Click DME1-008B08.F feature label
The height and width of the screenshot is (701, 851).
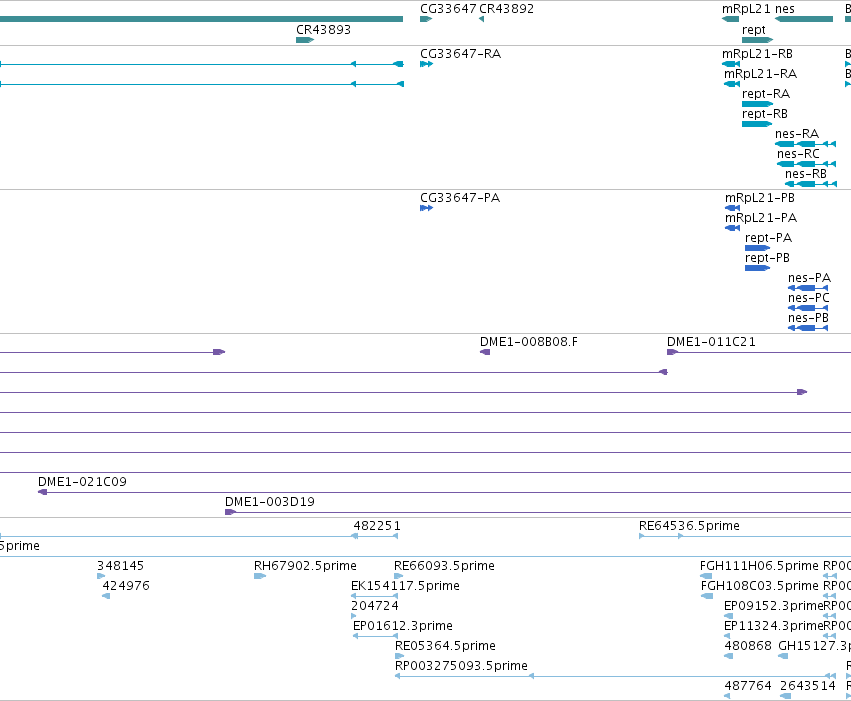click(x=529, y=342)
